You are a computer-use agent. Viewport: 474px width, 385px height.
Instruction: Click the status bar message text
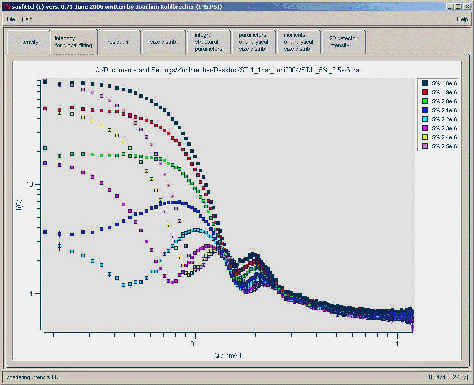coord(32,377)
